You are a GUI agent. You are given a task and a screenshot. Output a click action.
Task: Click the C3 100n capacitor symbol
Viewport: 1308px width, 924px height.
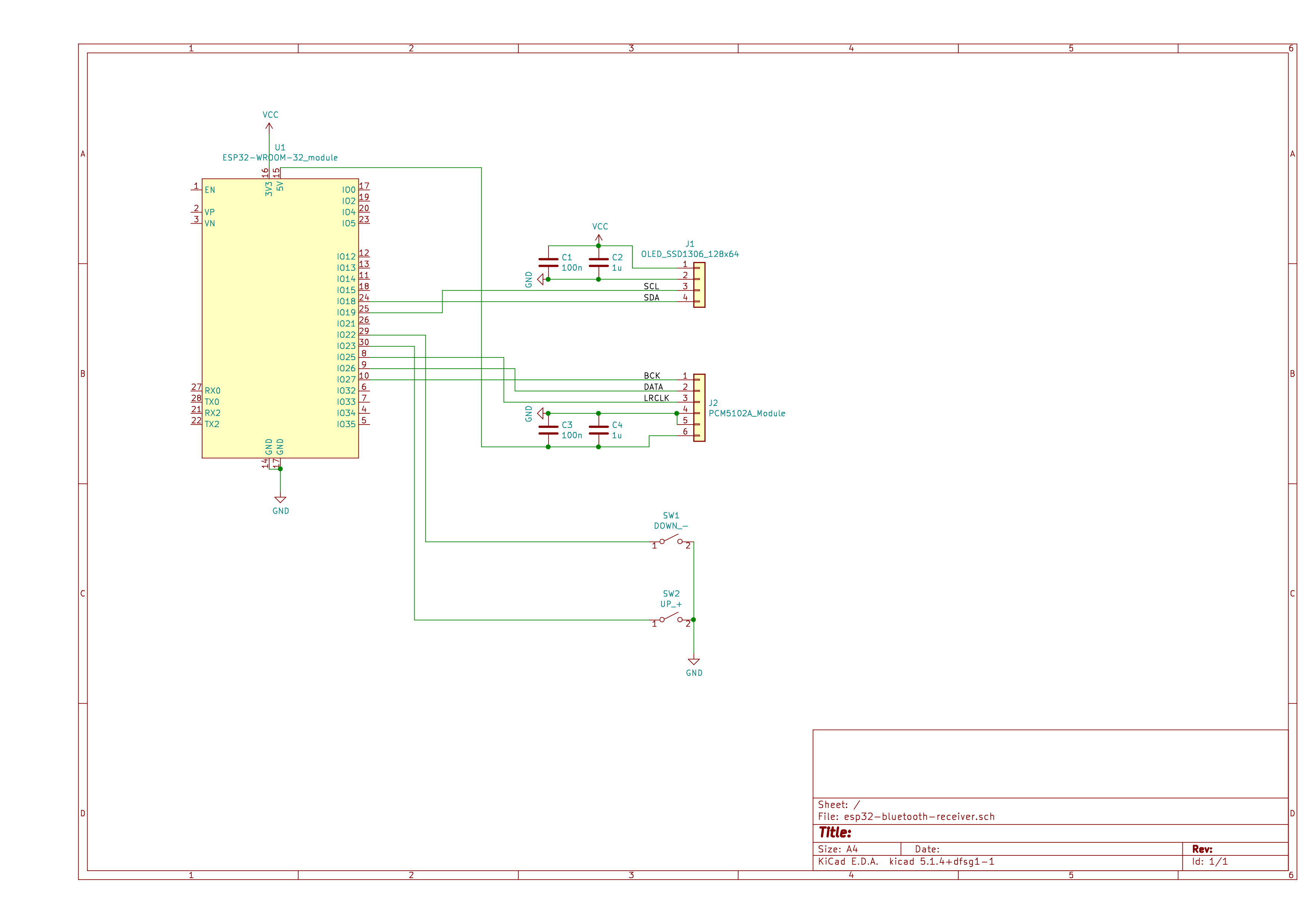(548, 430)
